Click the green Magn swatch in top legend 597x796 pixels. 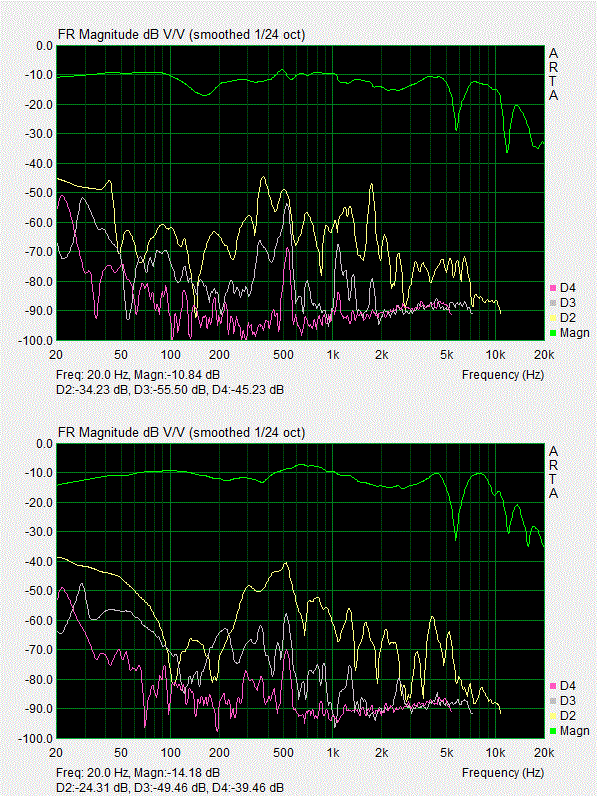pyautogui.click(x=553, y=333)
